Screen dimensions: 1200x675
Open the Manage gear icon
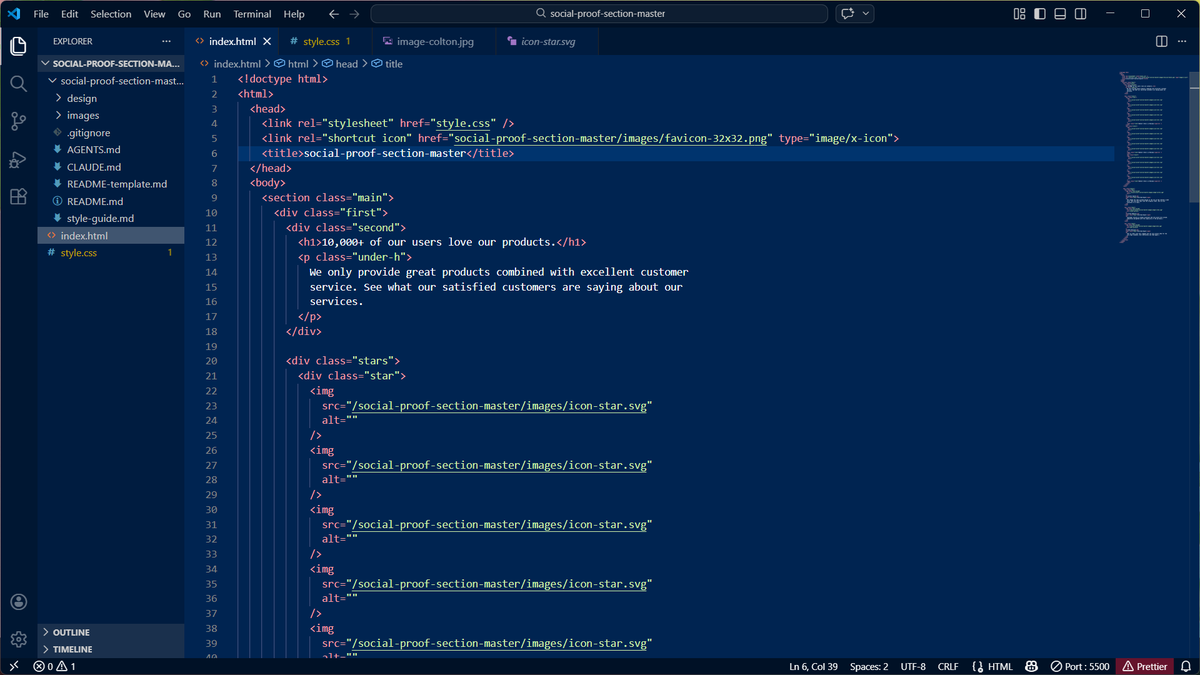click(18, 639)
